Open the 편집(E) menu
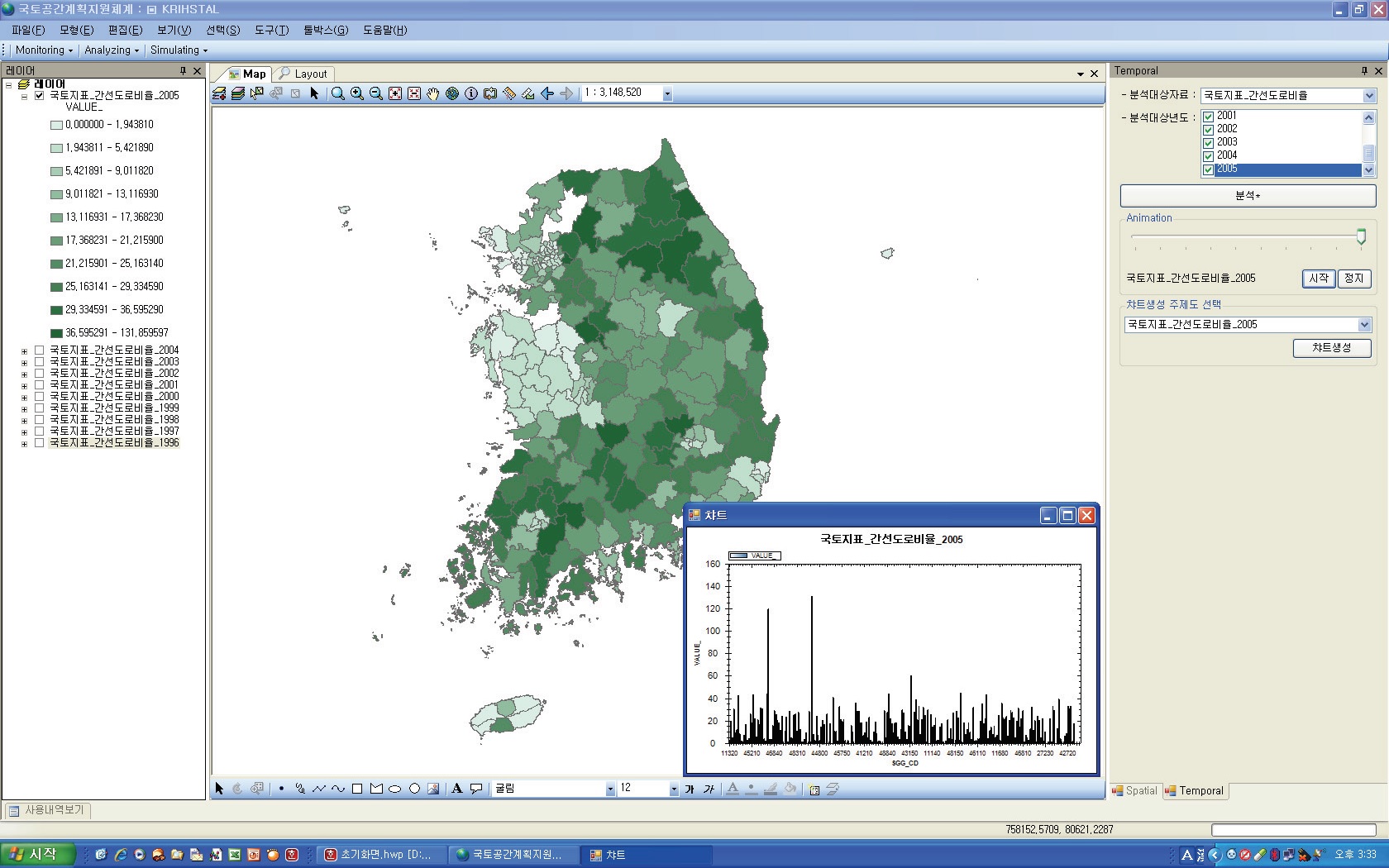 126,30
